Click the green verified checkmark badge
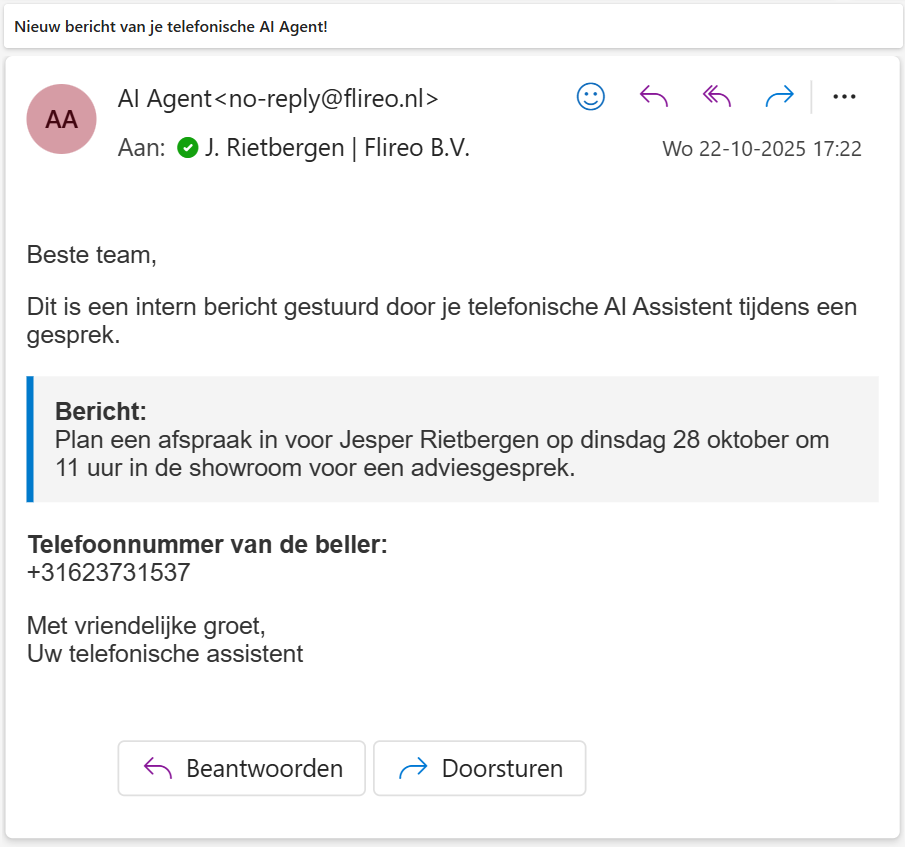The image size is (905, 847). coord(188,147)
